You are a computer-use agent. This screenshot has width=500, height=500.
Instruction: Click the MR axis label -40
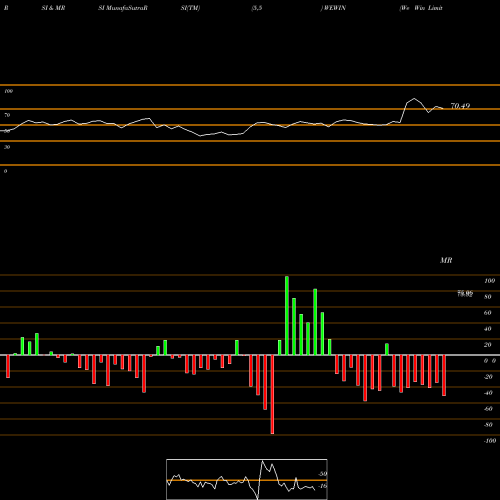click(x=488, y=393)
